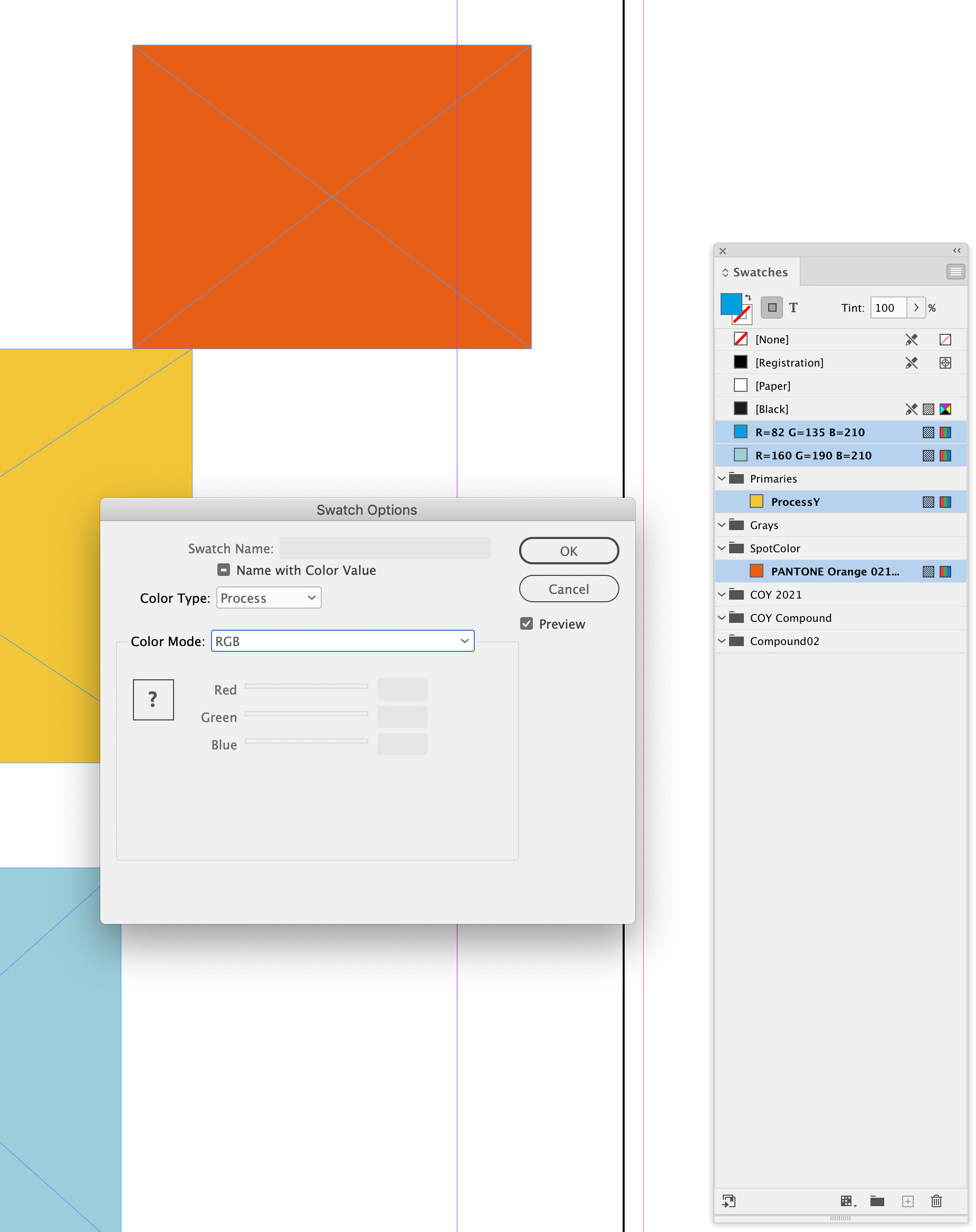The width and height of the screenshot is (976, 1232).
Task: Click process icon for R=160 swatch
Action: click(928, 455)
